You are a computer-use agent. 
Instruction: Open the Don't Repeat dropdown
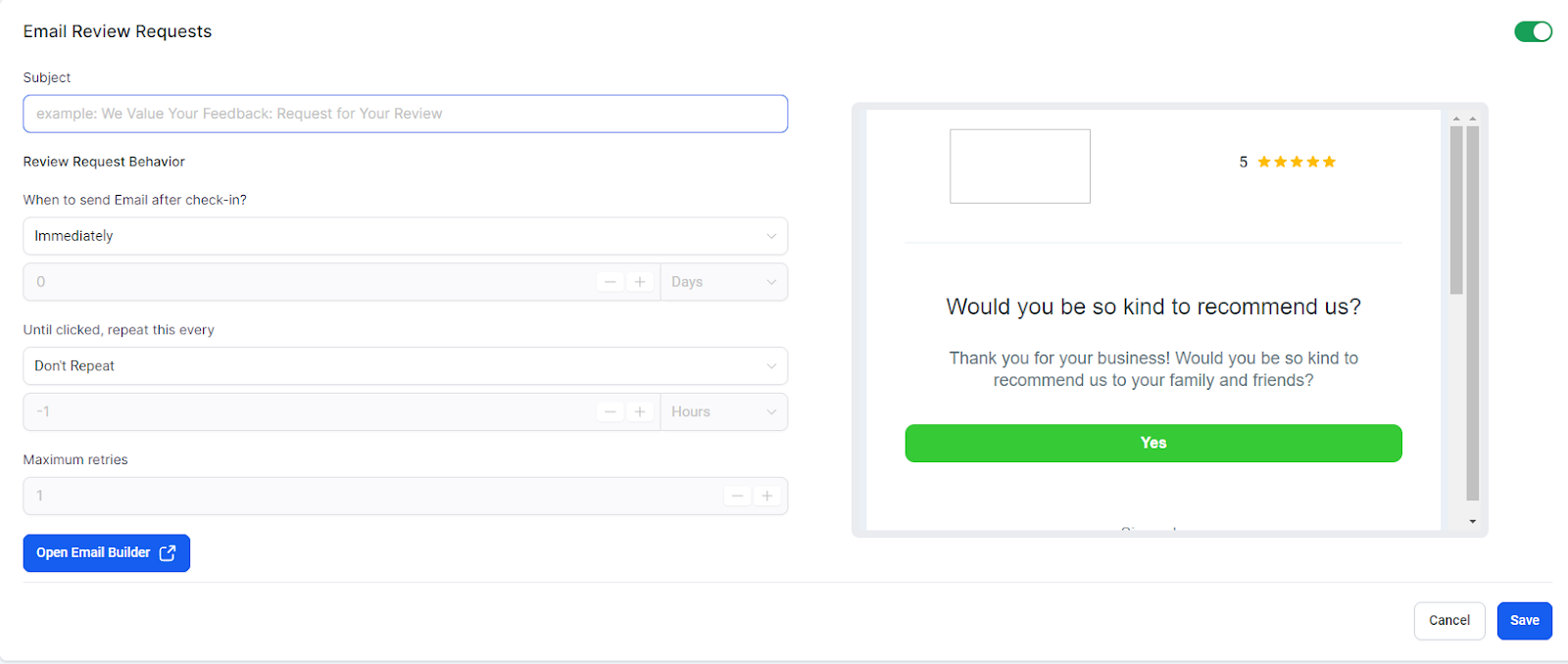[x=405, y=366]
